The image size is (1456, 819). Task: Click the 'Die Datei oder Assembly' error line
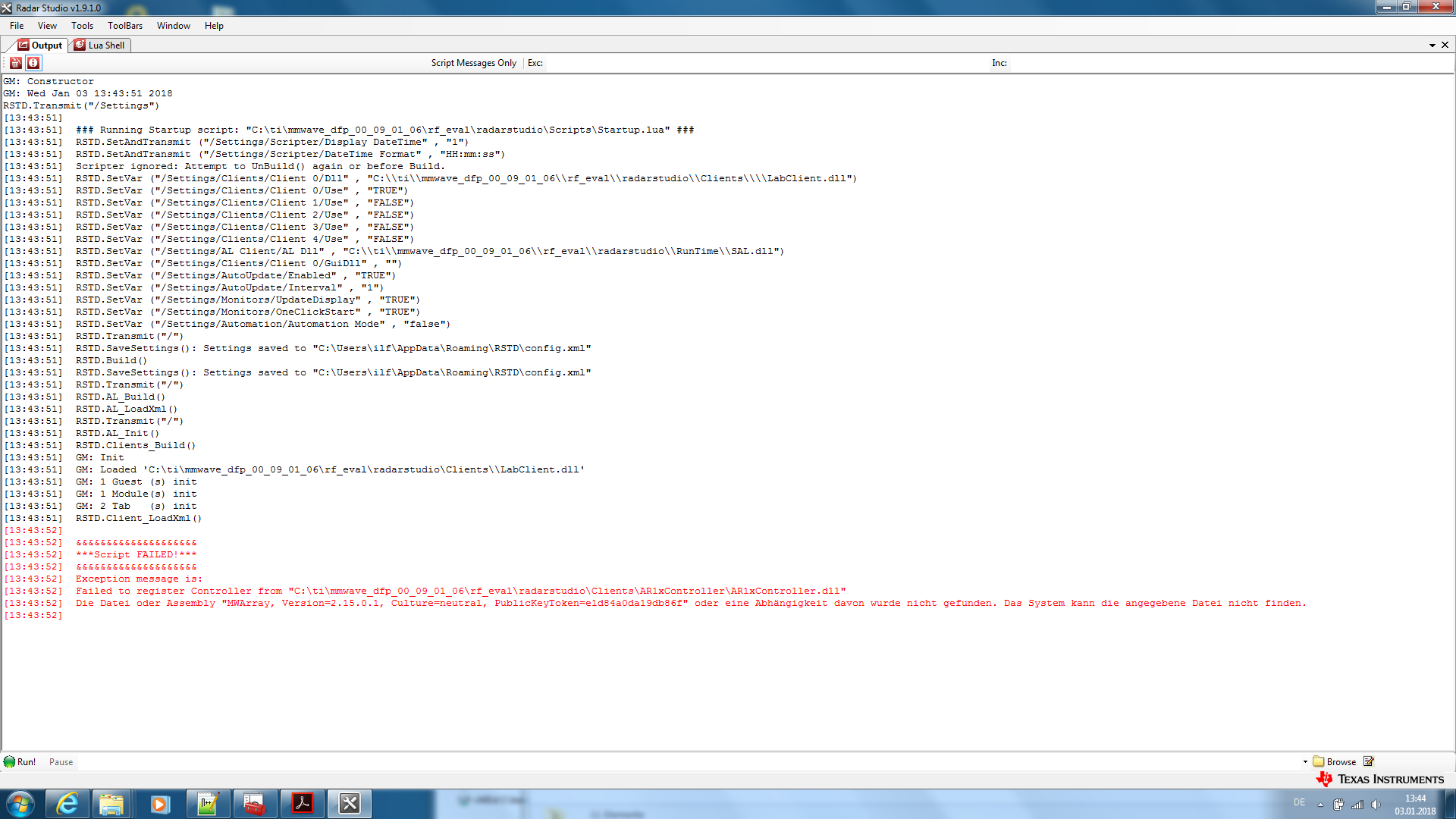click(691, 604)
